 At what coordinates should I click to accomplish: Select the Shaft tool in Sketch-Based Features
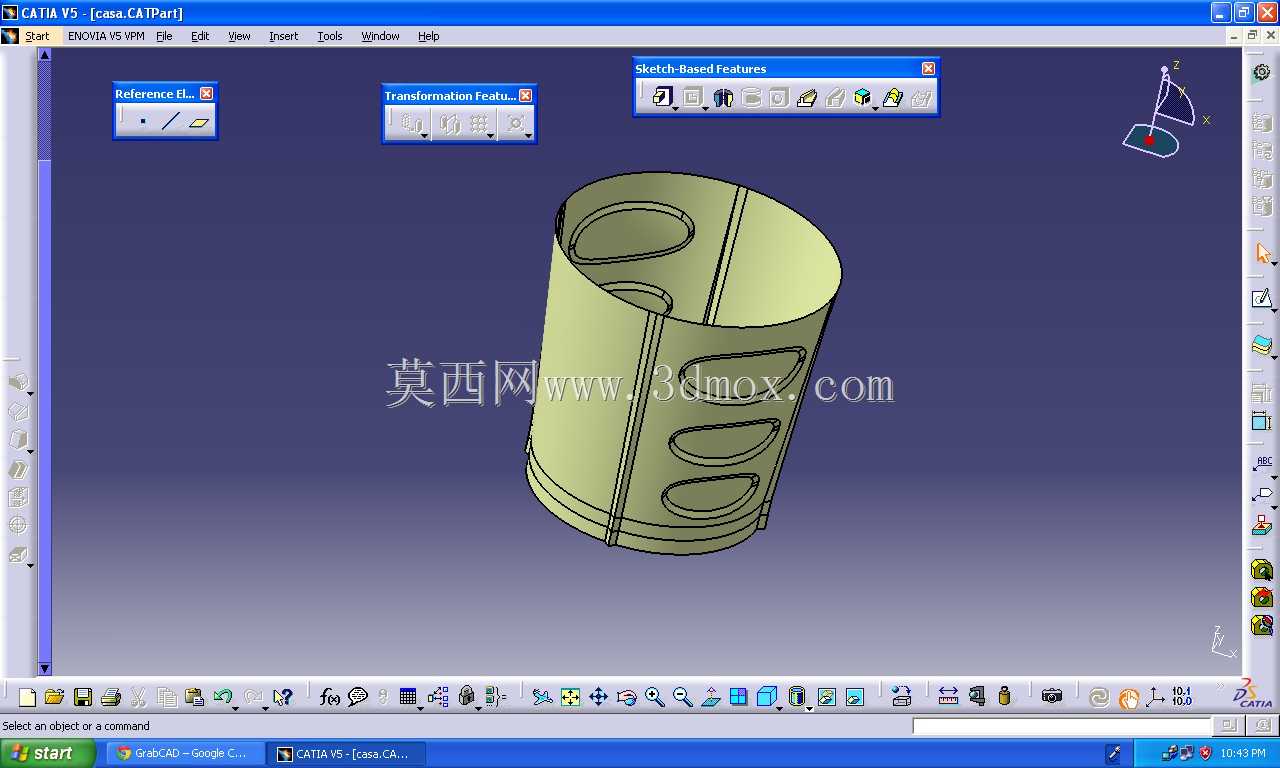[723, 97]
